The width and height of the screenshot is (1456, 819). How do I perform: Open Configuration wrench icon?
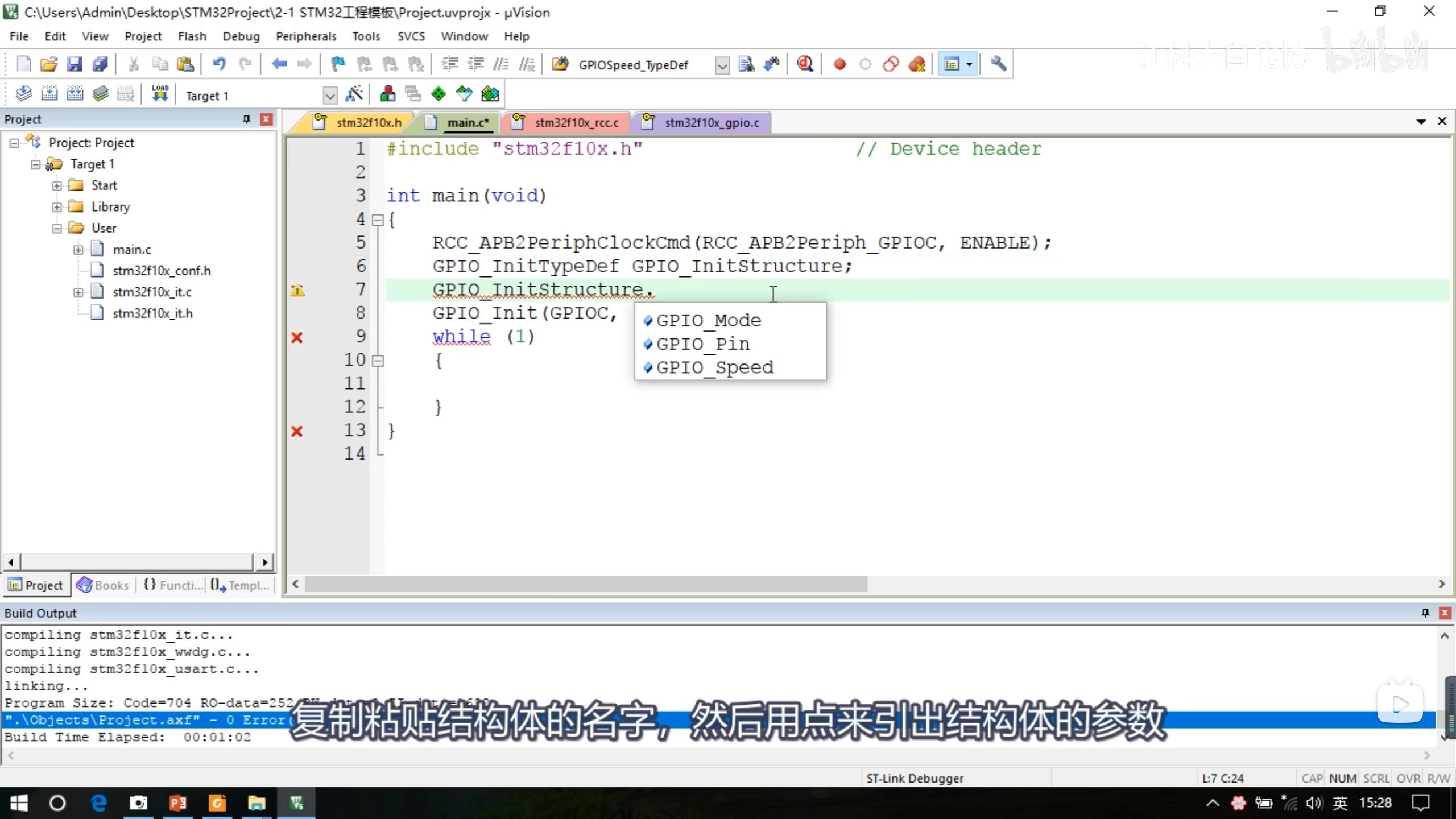pos(998,64)
